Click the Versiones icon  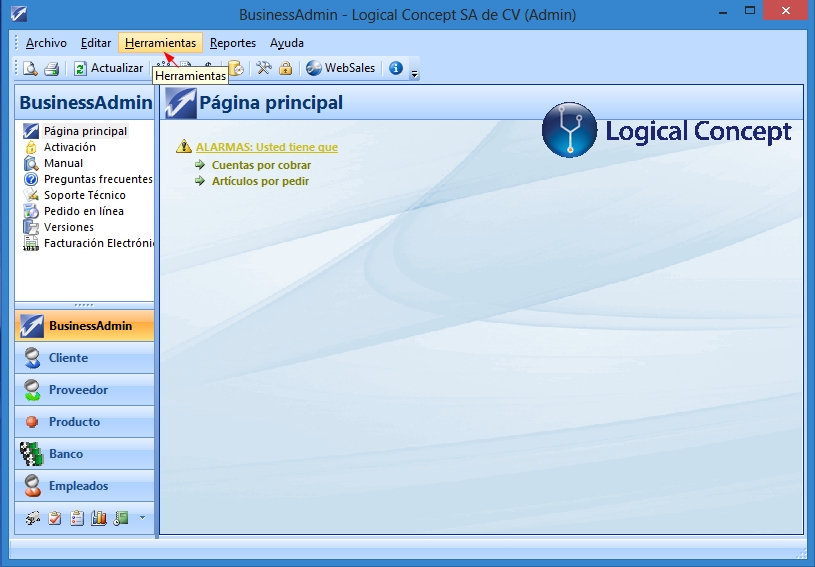[x=31, y=228]
